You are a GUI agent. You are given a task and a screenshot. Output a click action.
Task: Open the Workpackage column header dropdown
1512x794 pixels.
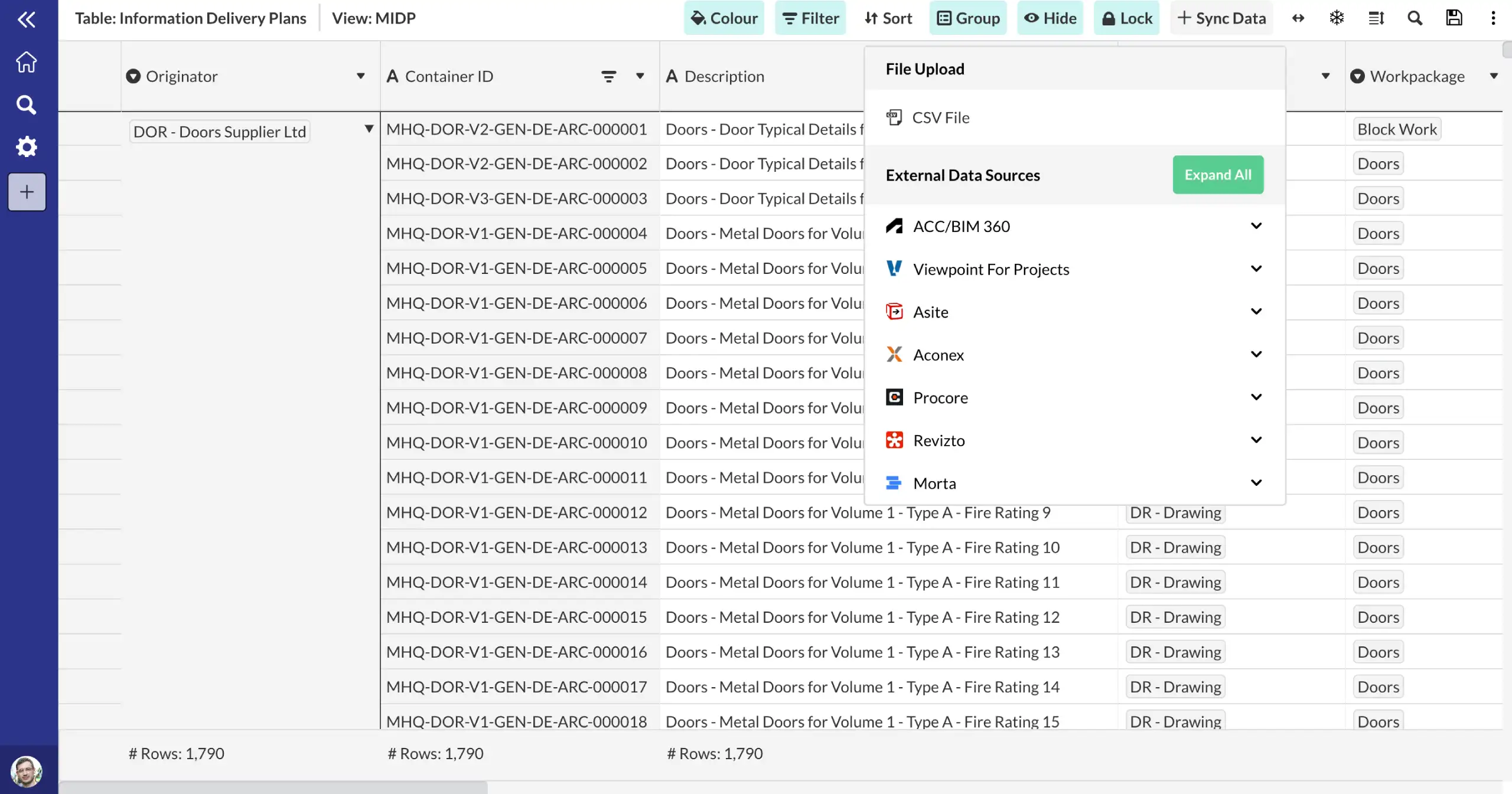pos(1495,76)
